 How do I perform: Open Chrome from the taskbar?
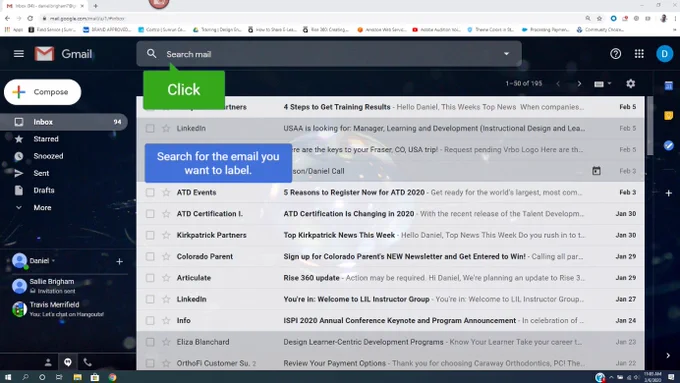(112, 377)
